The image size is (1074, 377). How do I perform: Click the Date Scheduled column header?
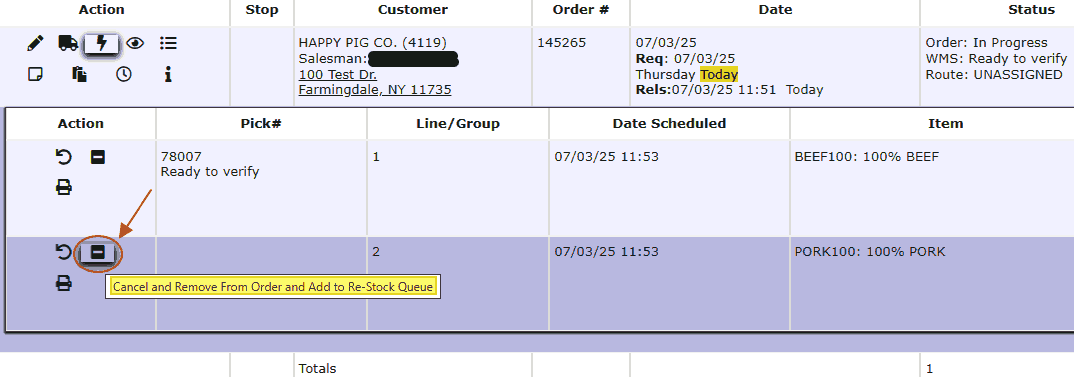tap(669, 123)
